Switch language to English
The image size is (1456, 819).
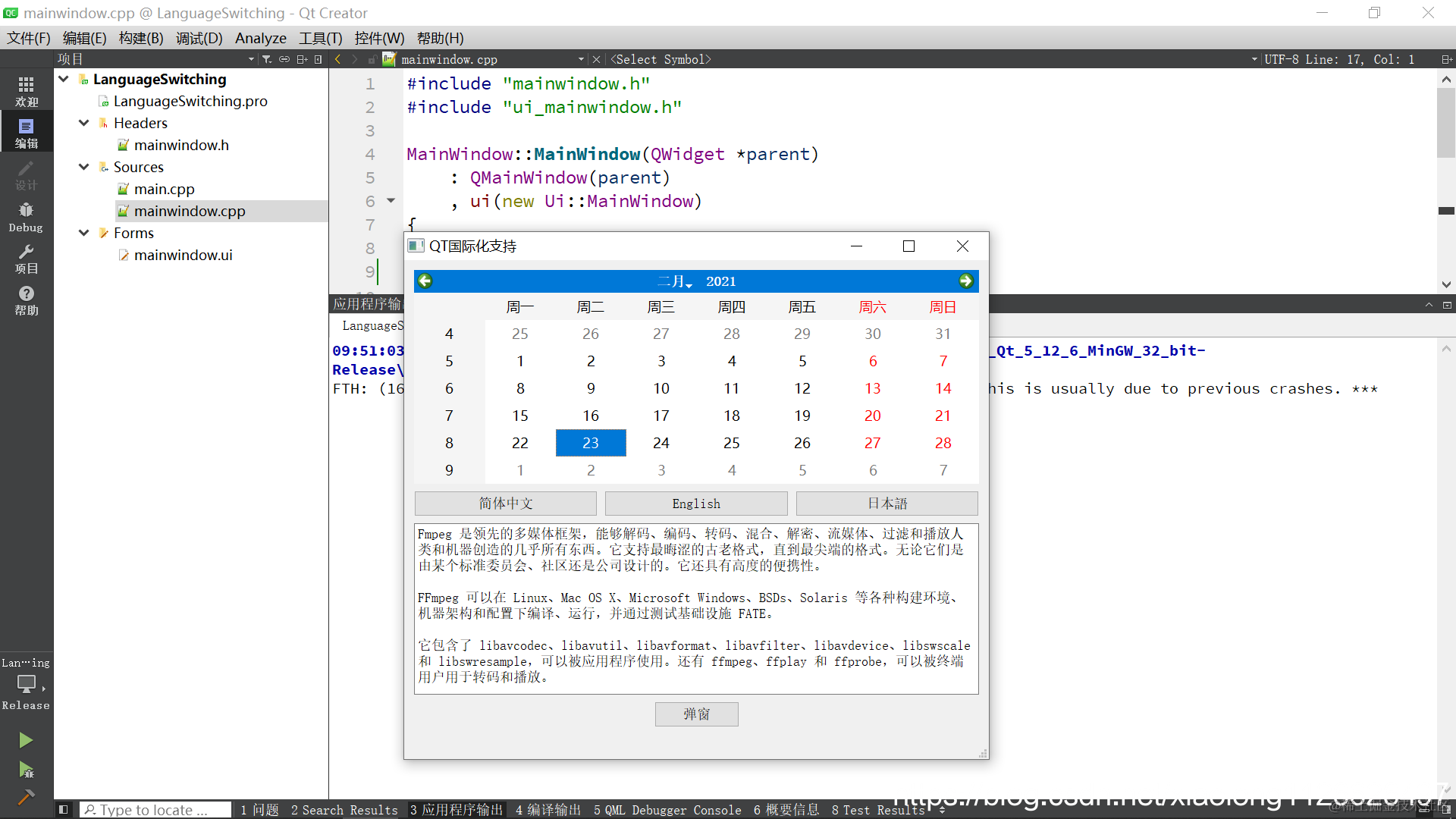tap(696, 504)
